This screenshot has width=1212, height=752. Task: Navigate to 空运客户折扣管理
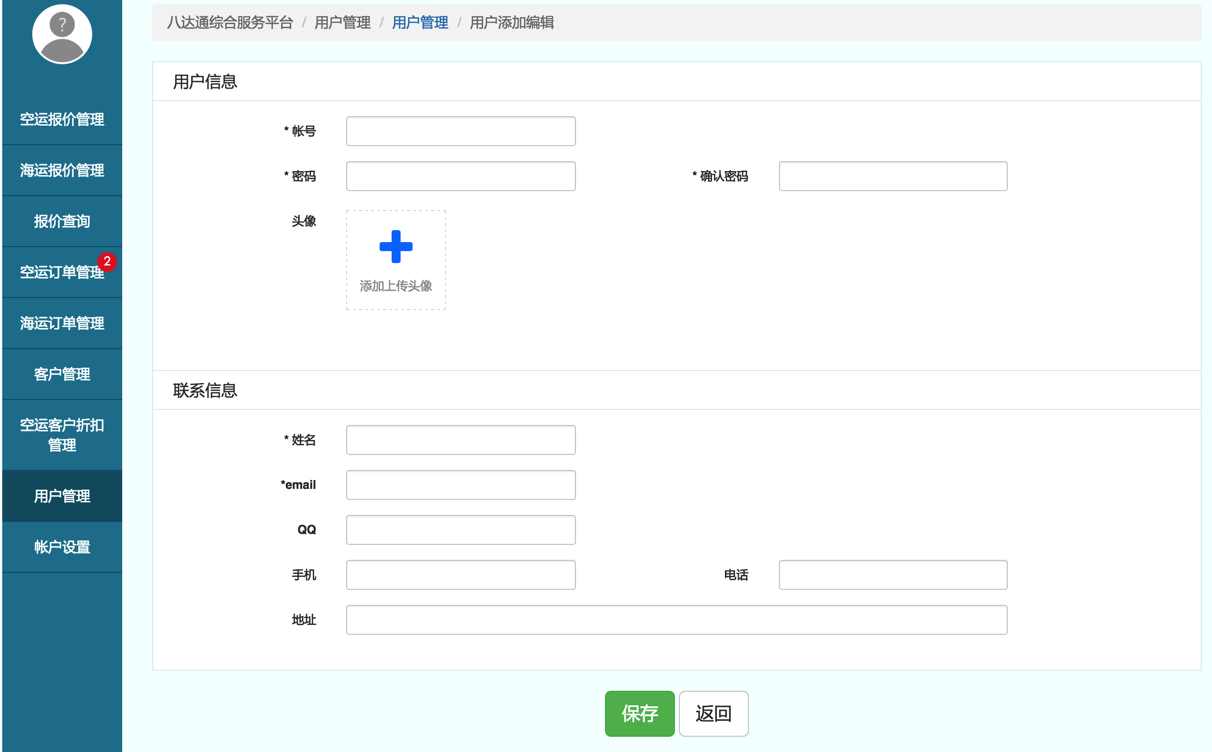point(62,435)
